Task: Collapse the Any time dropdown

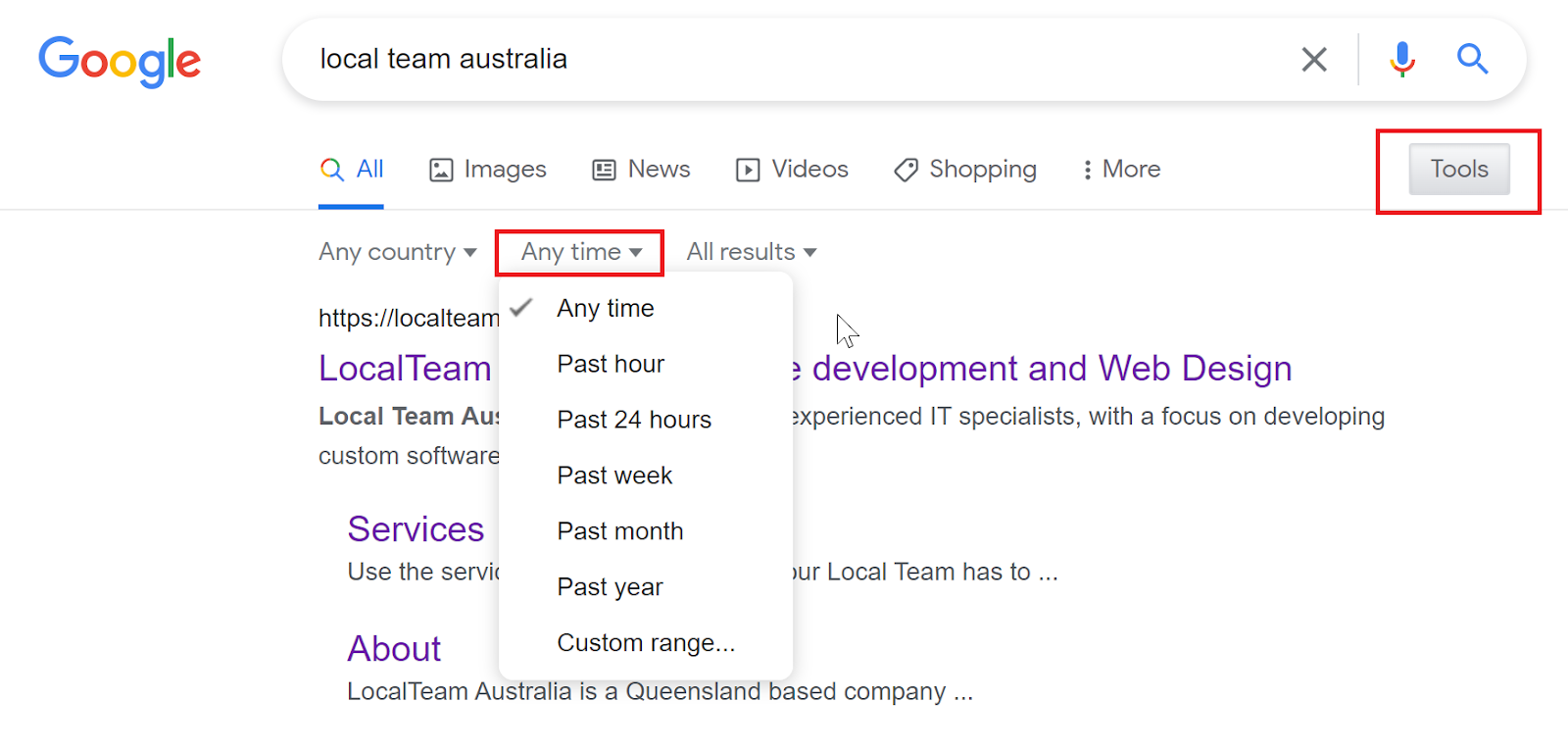Action: 581,252
